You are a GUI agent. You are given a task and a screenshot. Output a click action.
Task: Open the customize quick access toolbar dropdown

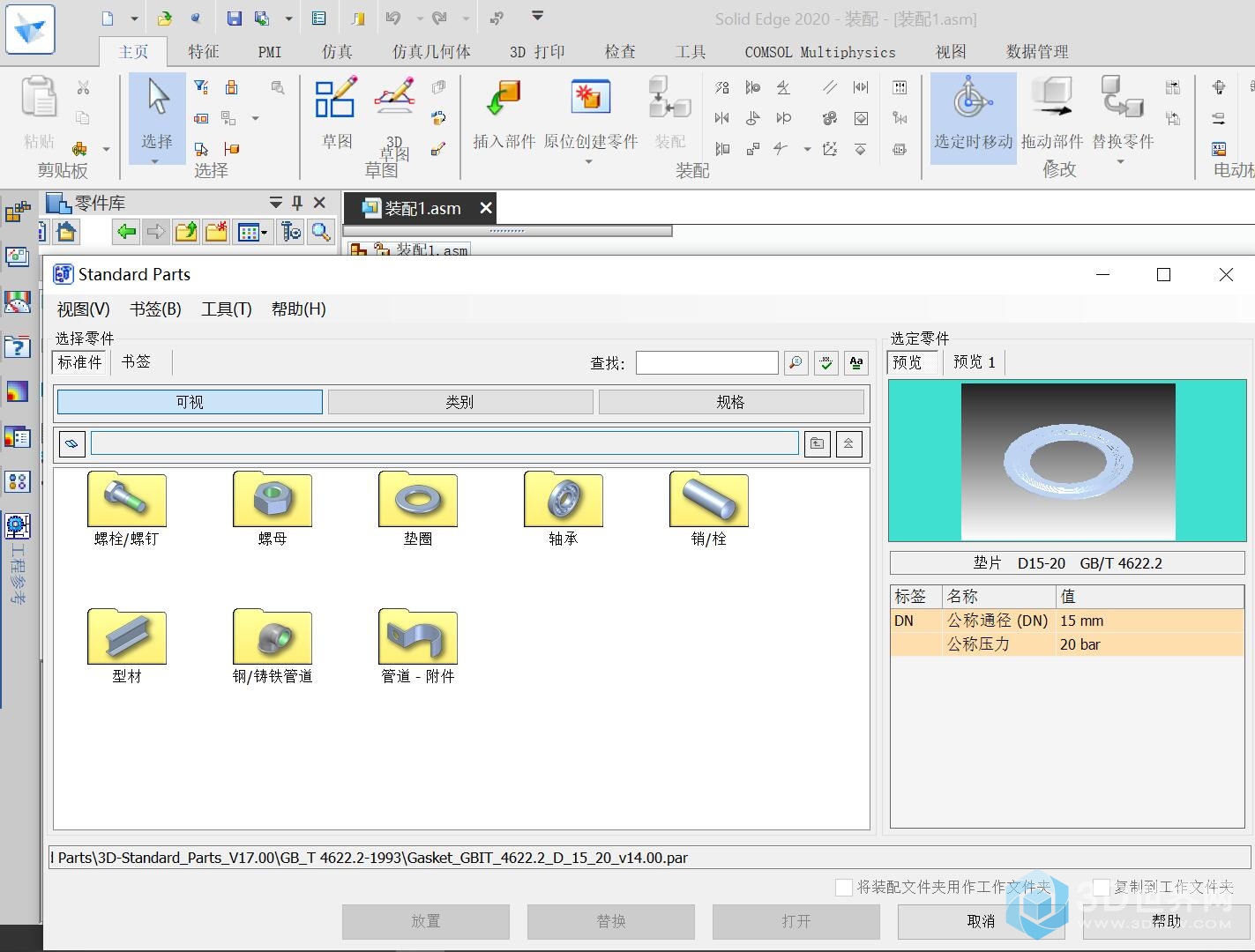tap(537, 16)
